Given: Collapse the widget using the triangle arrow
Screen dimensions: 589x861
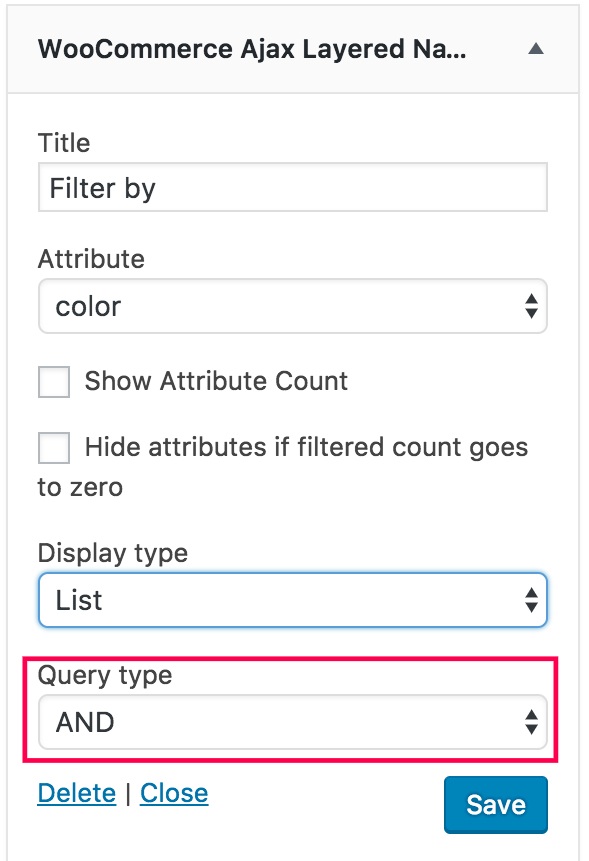Looking at the screenshot, I should point(536,49).
